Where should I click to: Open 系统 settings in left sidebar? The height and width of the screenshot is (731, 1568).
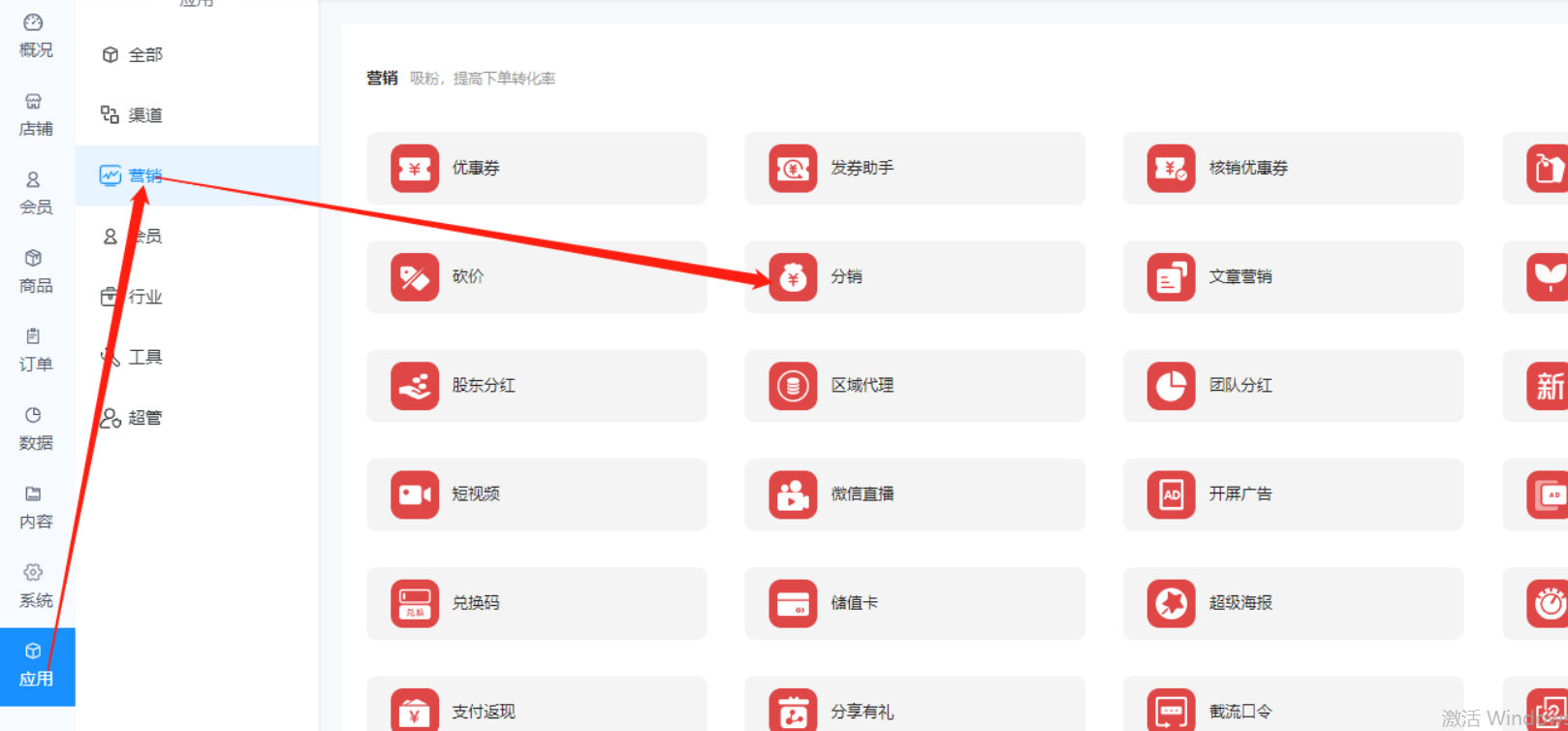tap(36, 586)
